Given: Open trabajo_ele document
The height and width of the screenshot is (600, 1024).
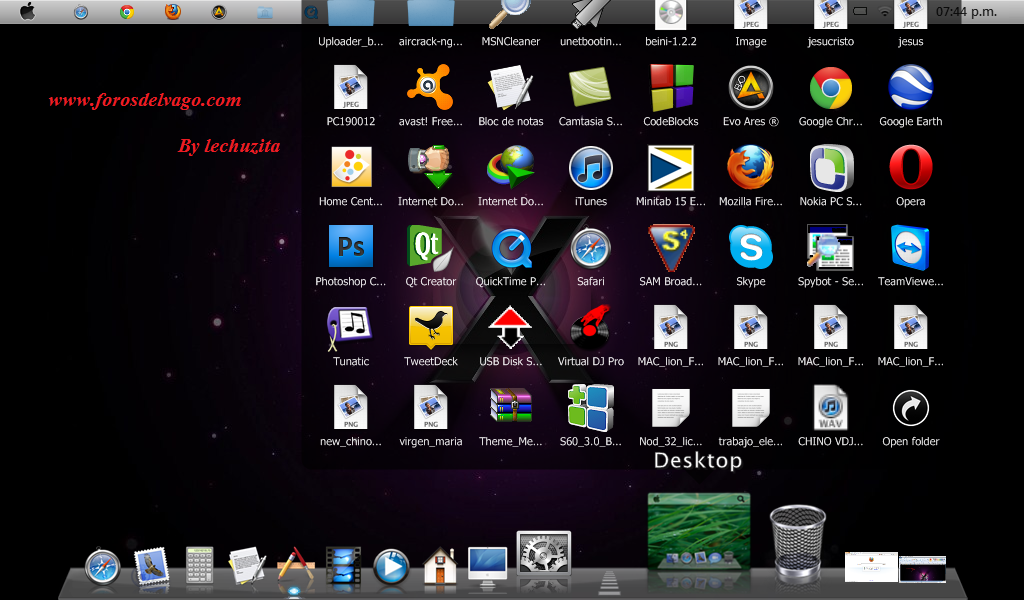Looking at the screenshot, I should [750, 407].
